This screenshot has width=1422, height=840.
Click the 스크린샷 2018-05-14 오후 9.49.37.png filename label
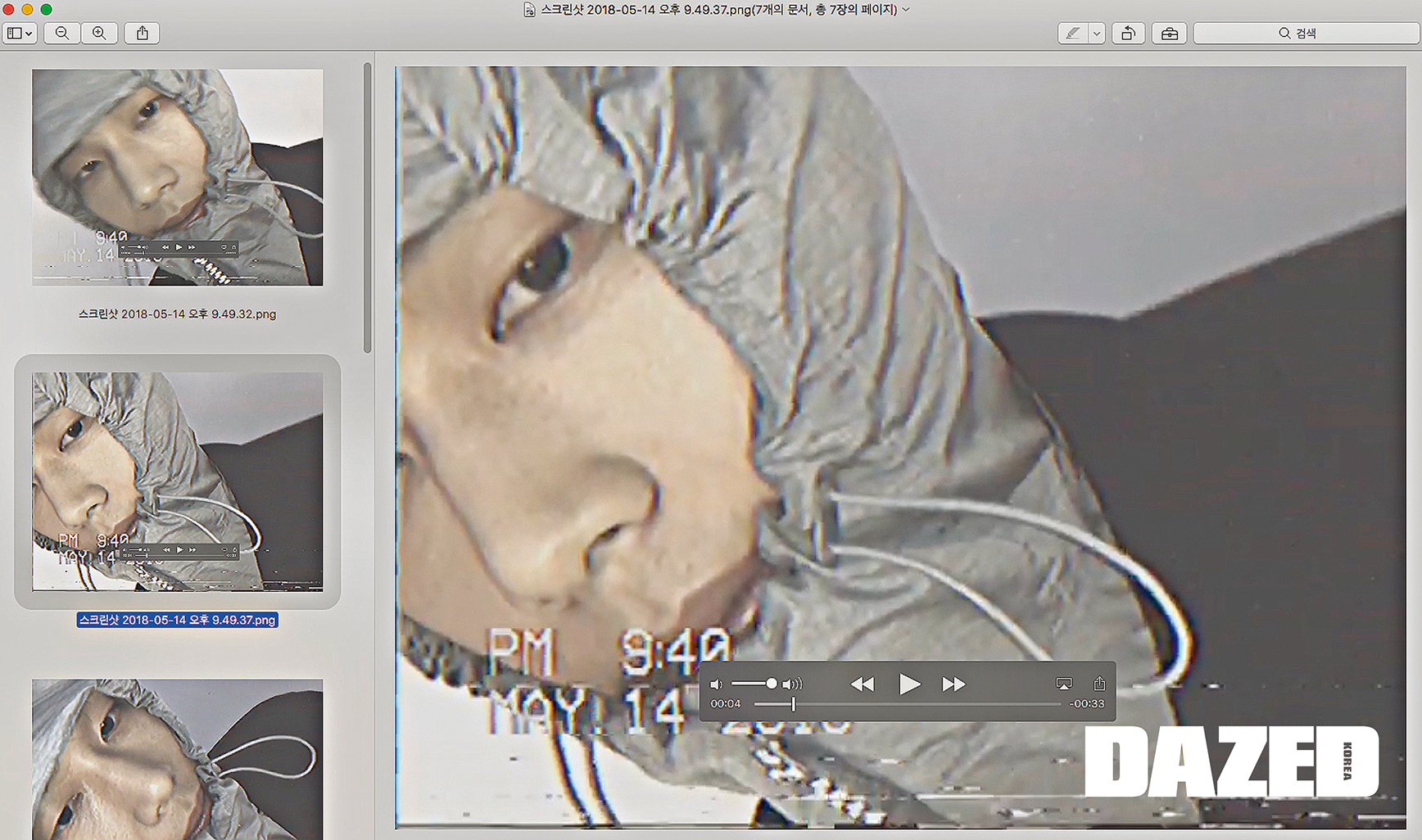pos(178,621)
